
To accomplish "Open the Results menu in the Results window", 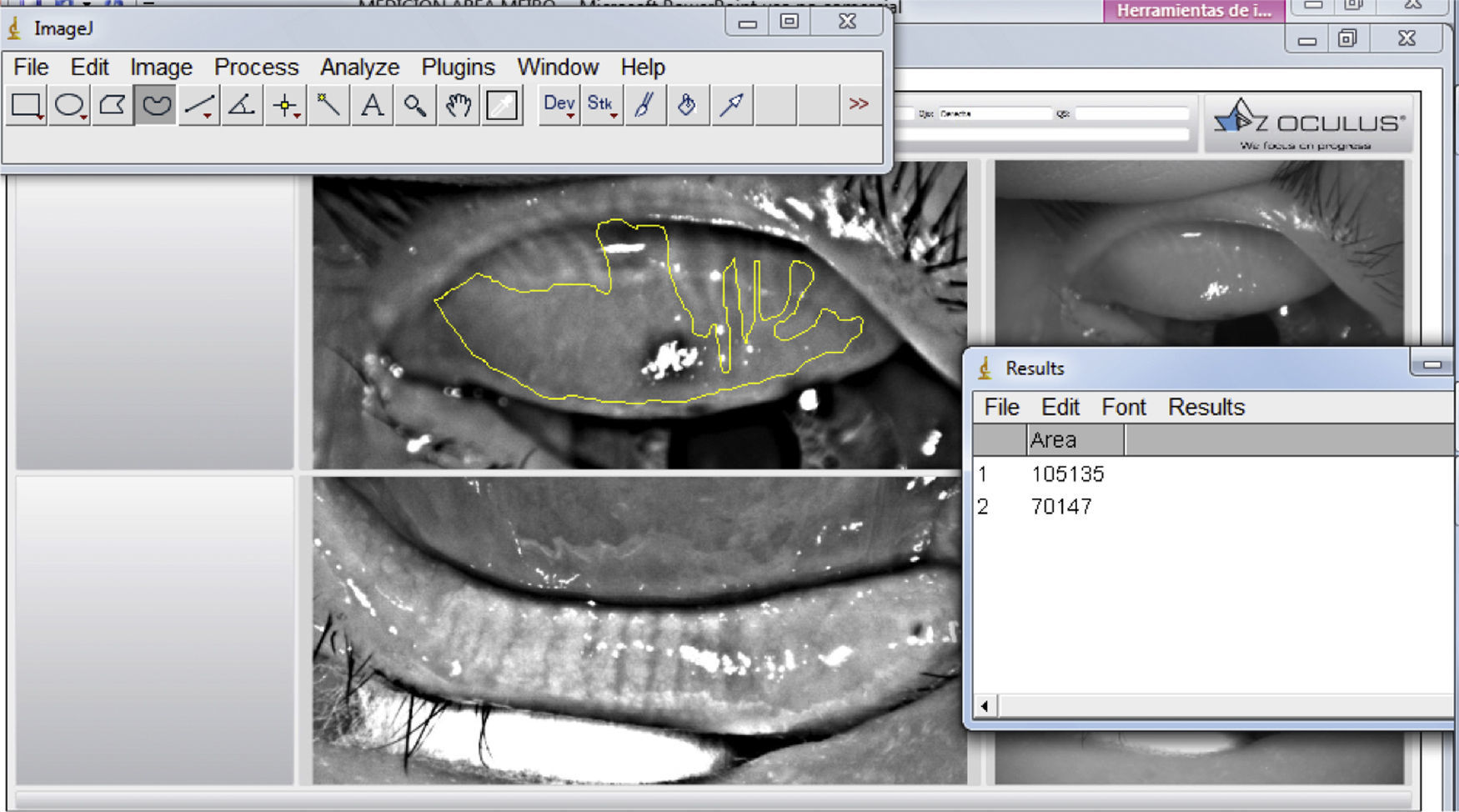I will (1206, 407).
